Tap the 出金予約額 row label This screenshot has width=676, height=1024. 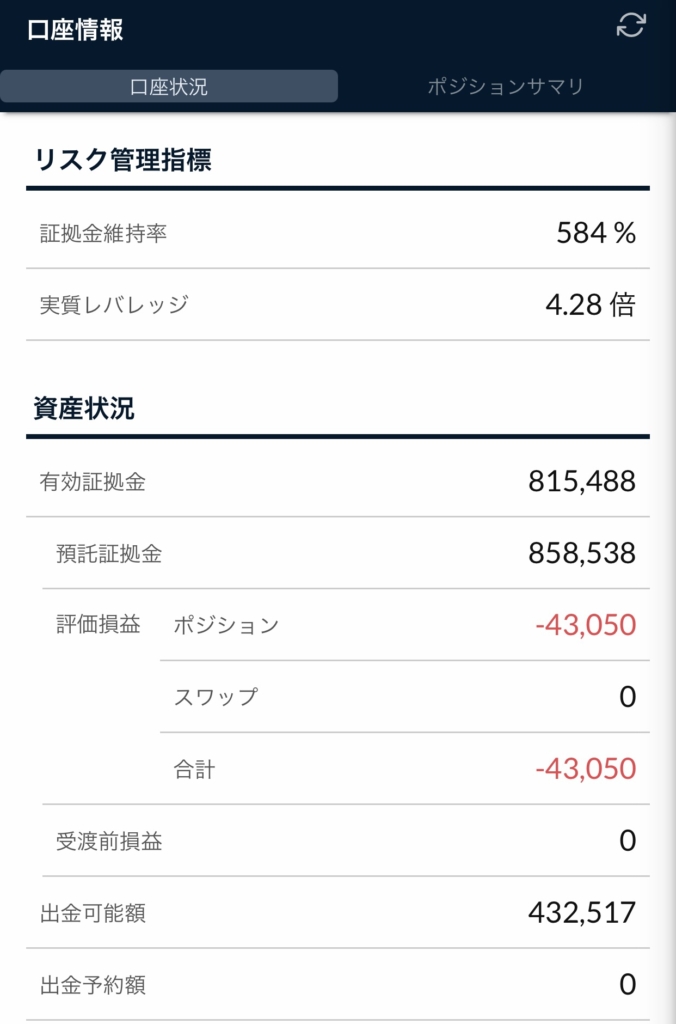93,984
